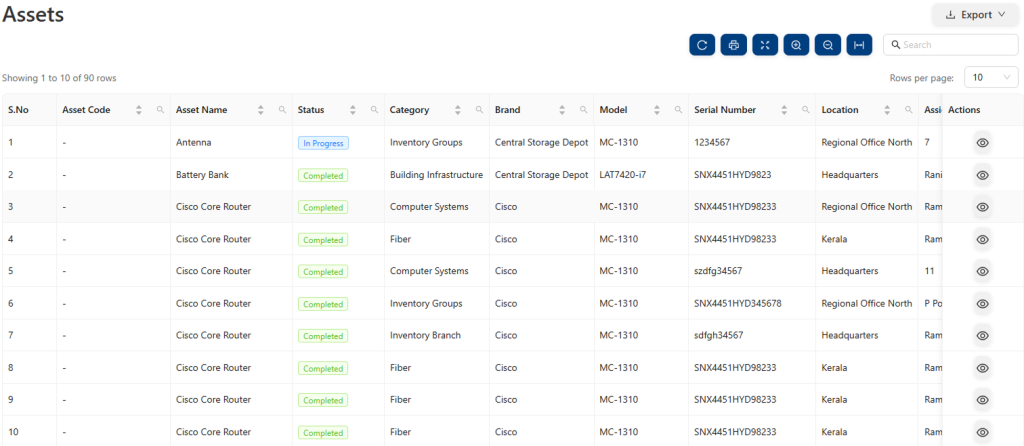
Task: Zoom in using the magnifier plus icon
Action: pos(796,45)
